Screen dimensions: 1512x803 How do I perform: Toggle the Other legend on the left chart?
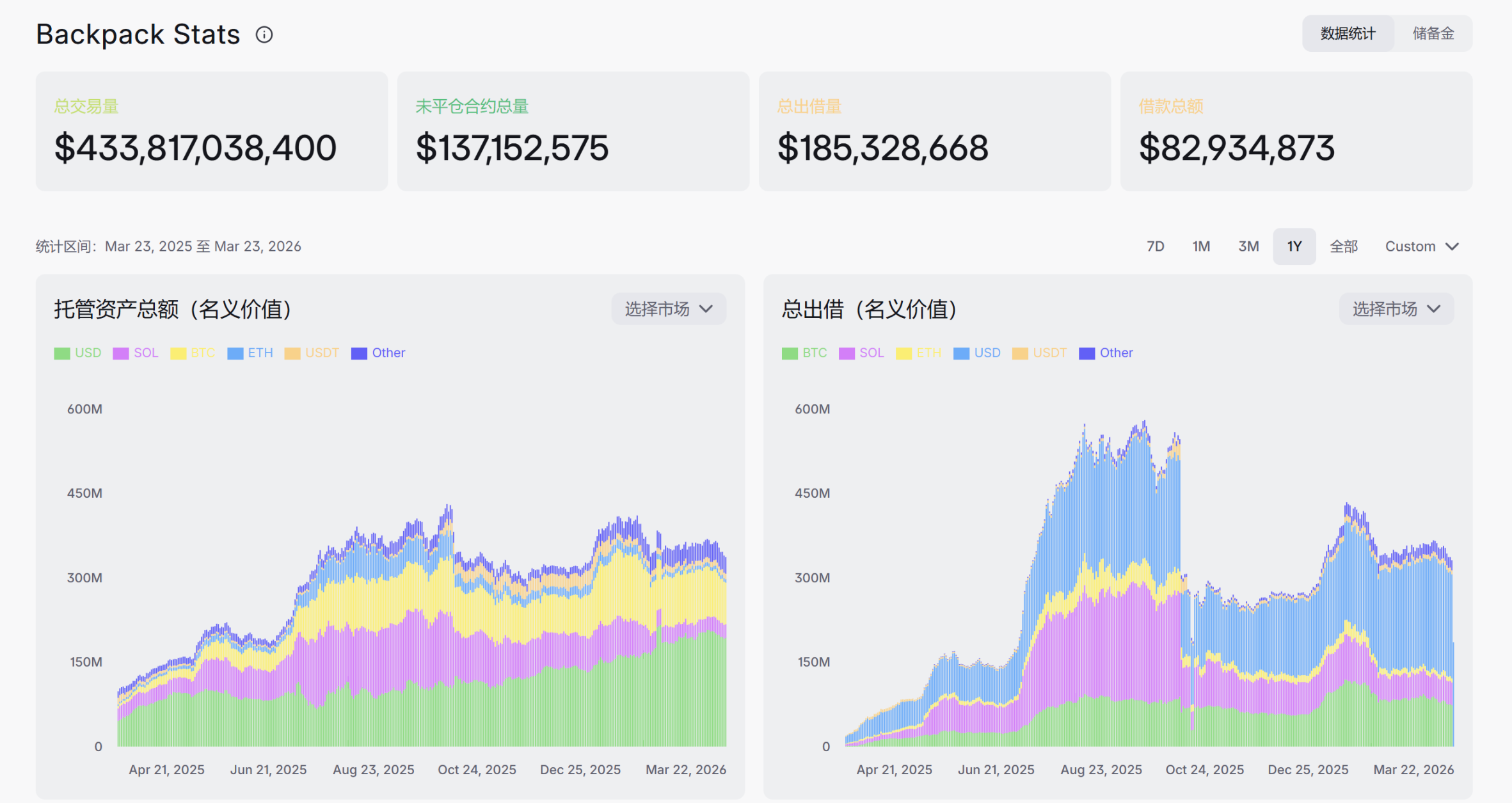click(378, 353)
